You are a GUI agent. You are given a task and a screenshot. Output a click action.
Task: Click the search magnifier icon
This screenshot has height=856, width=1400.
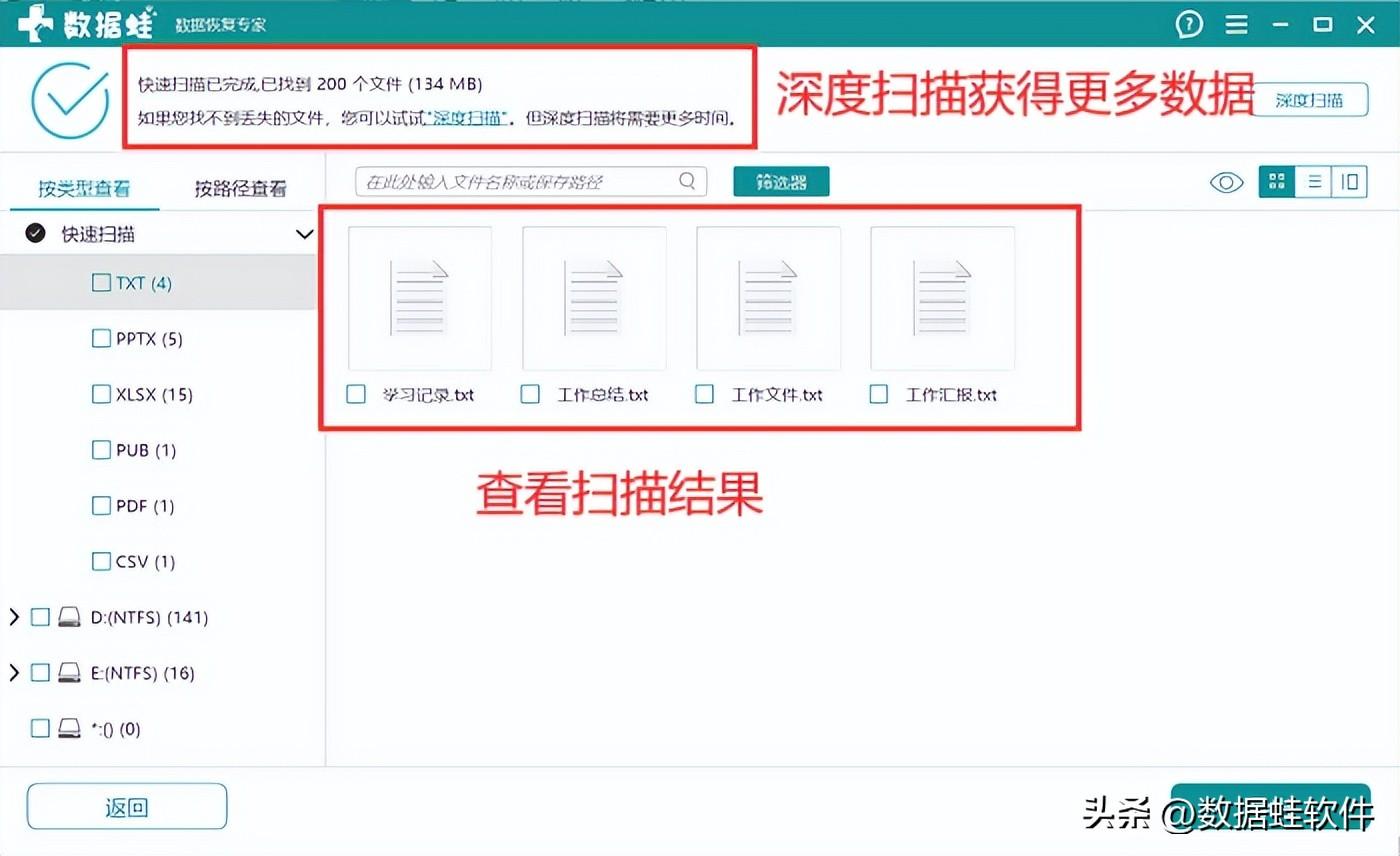click(x=687, y=181)
